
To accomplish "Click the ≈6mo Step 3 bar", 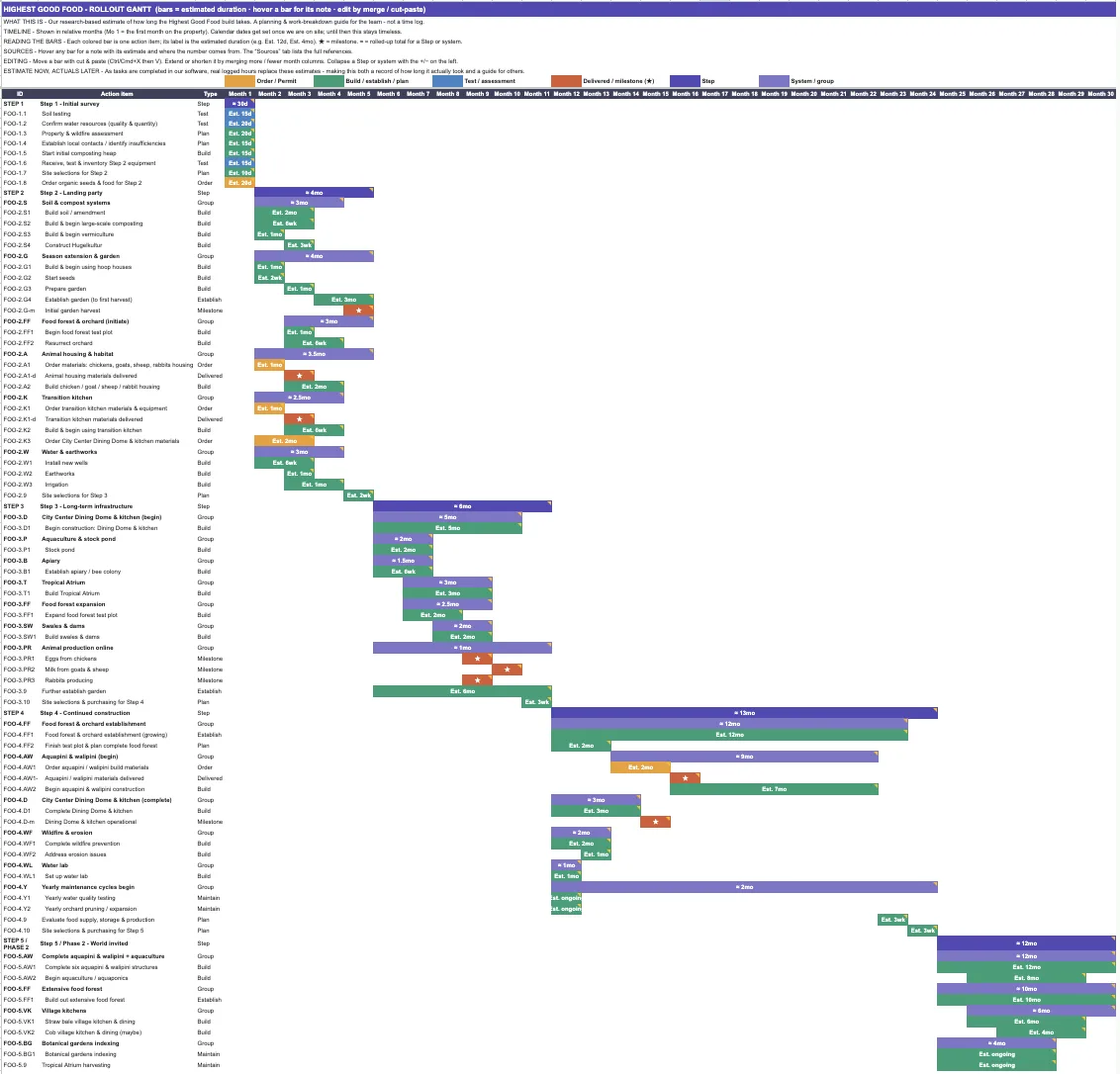I will [x=462, y=506].
